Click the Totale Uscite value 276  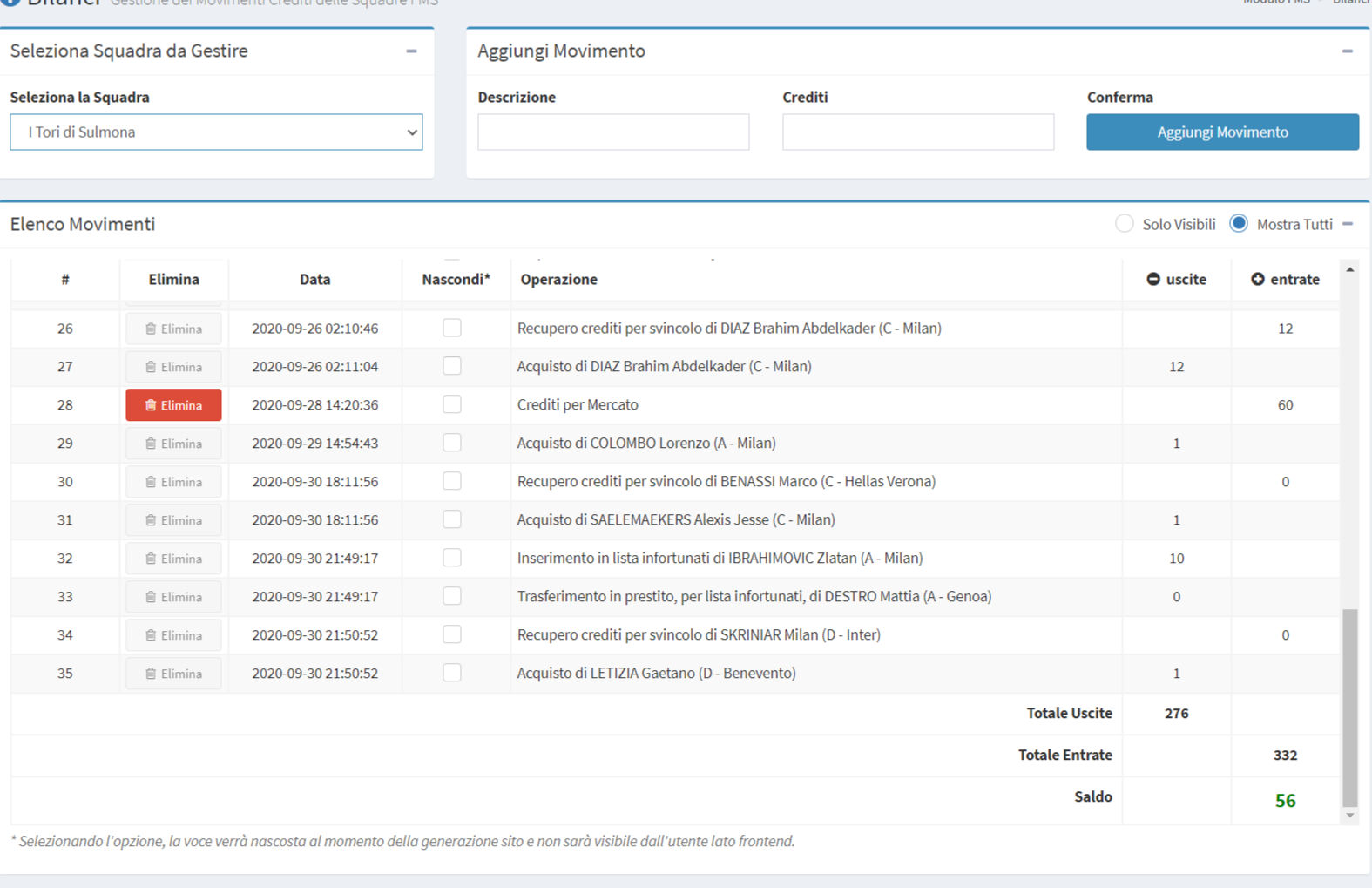point(1176,714)
